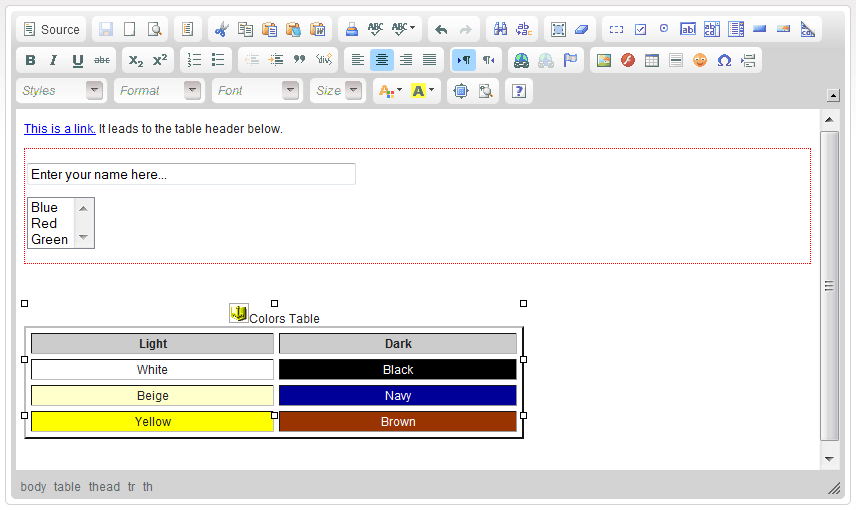
Task: Click the 'This is a link' hyperlink
Action: (60, 129)
